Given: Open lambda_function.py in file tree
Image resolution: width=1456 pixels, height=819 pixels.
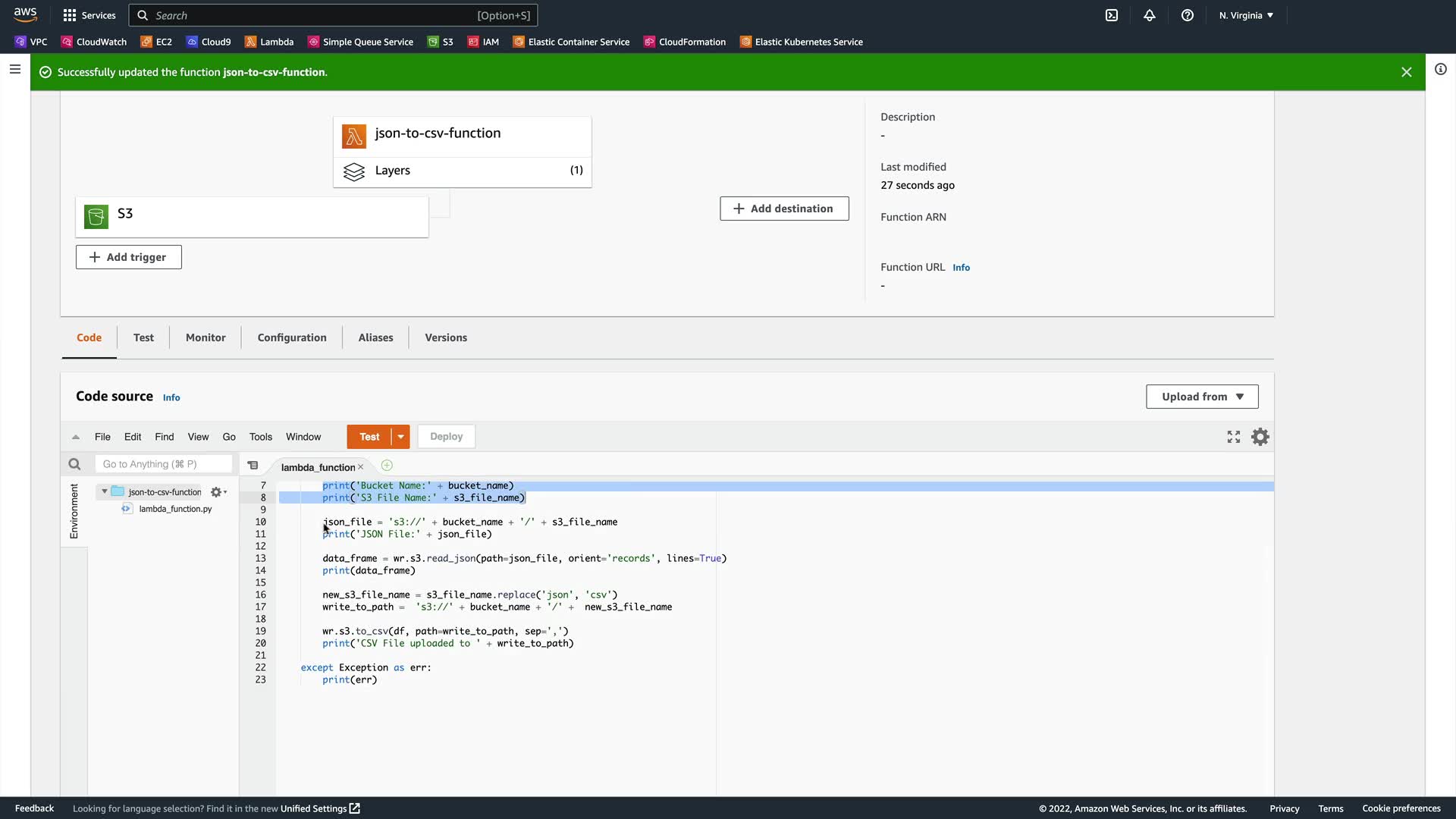Looking at the screenshot, I should (175, 509).
